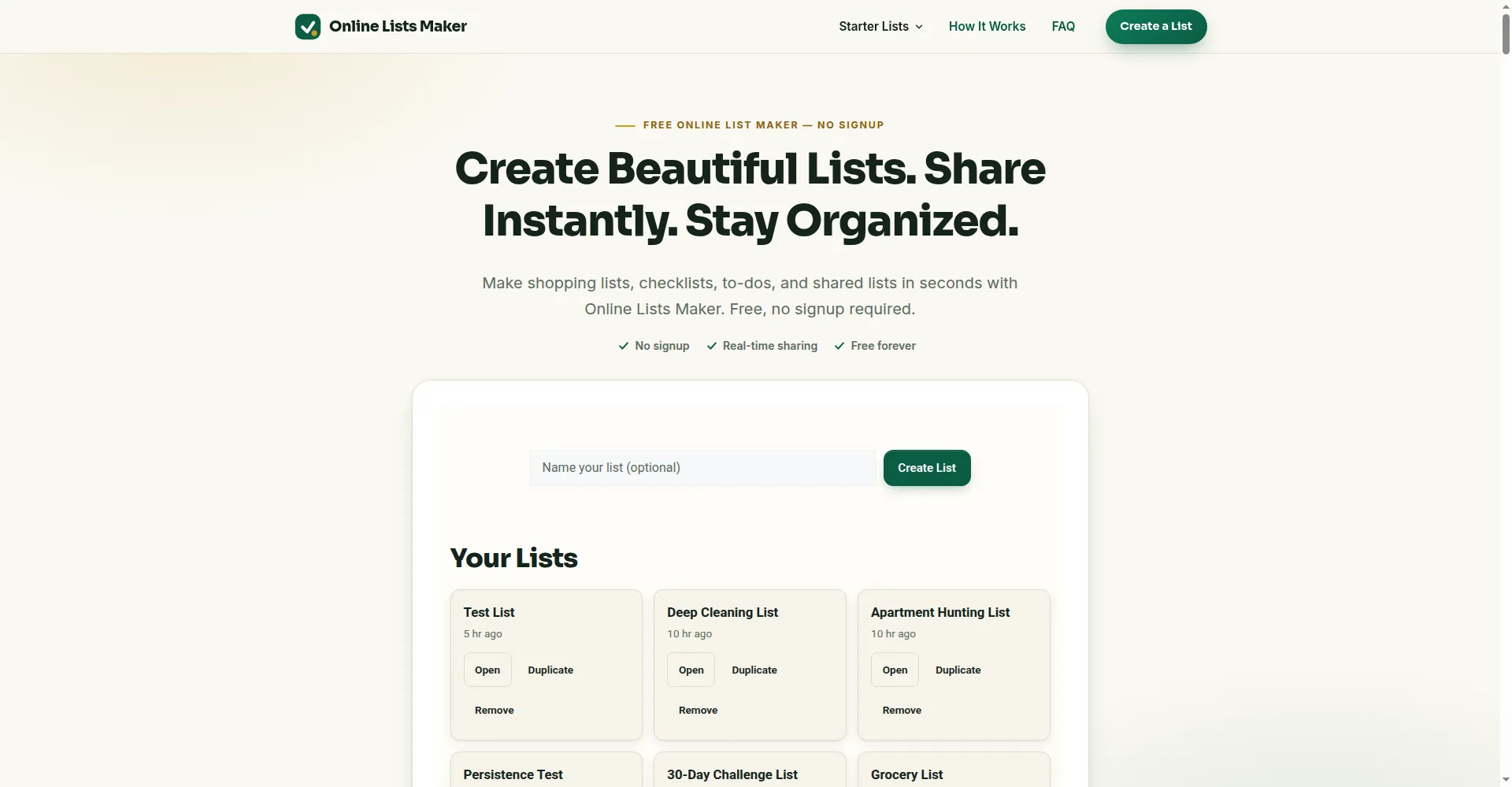Image resolution: width=1512 pixels, height=787 pixels.
Task: Remove the Apartment Hunting List
Action: point(902,710)
